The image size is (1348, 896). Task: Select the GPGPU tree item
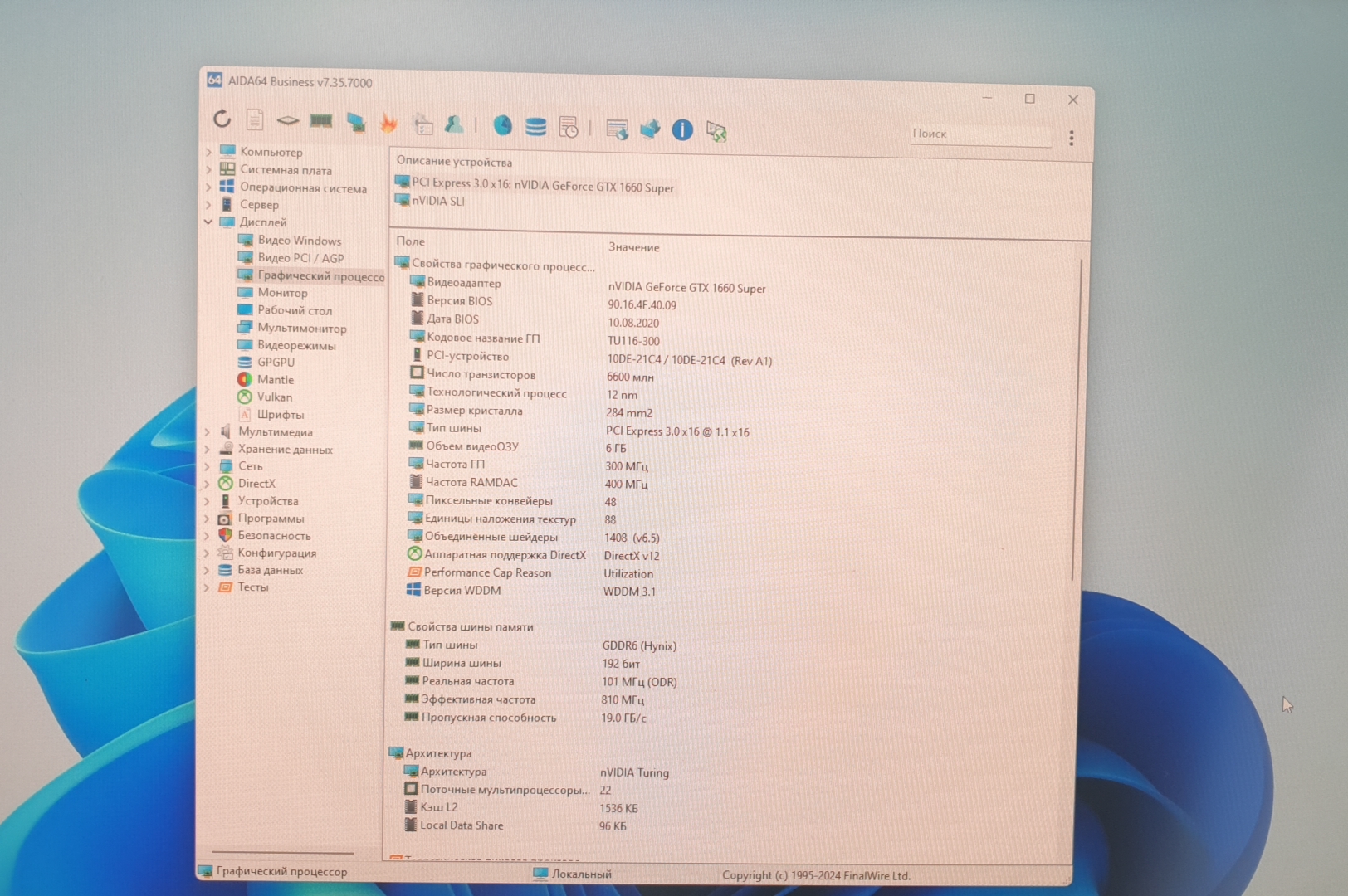pyautogui.click(x=276, y=363)
